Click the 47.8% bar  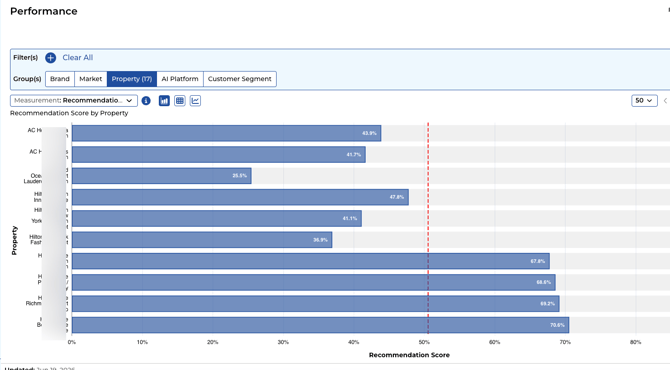pos(240,197)
